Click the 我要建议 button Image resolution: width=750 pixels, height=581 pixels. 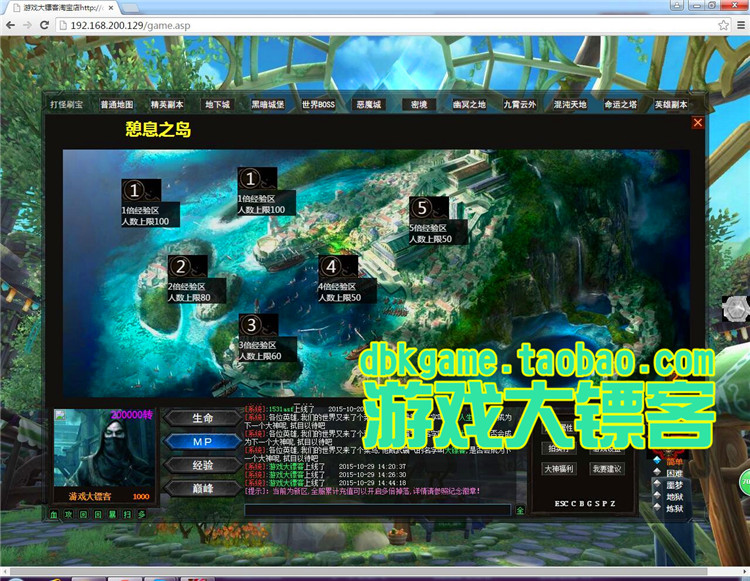607,469
